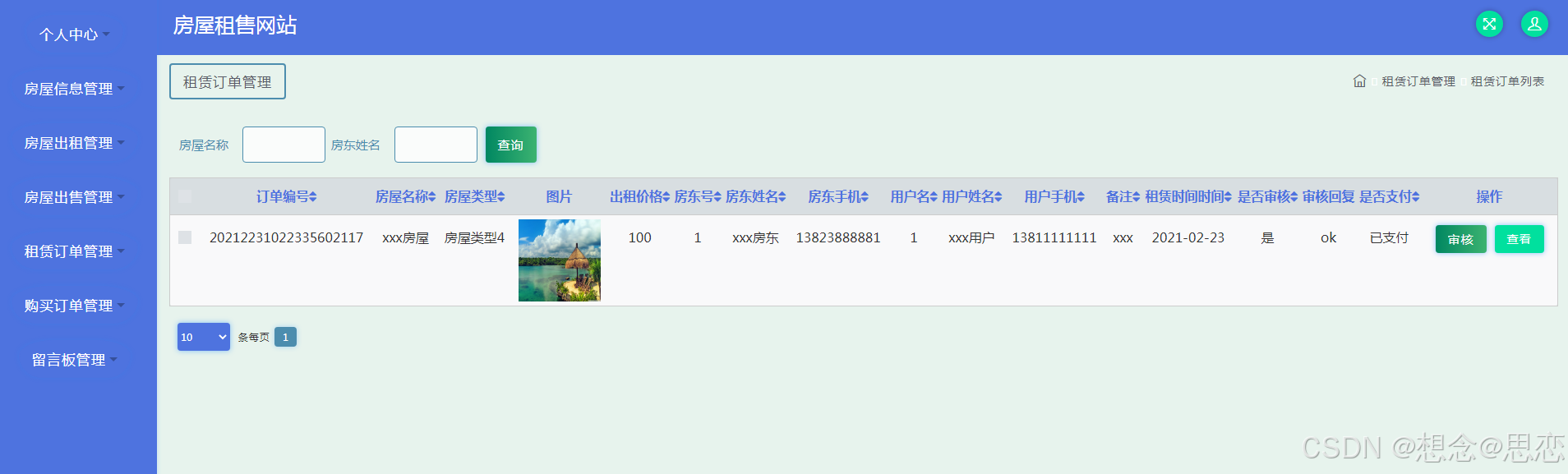Go to page 1 in pagination
Screen dimensions: 1568x474
click(x=285, y=337)
